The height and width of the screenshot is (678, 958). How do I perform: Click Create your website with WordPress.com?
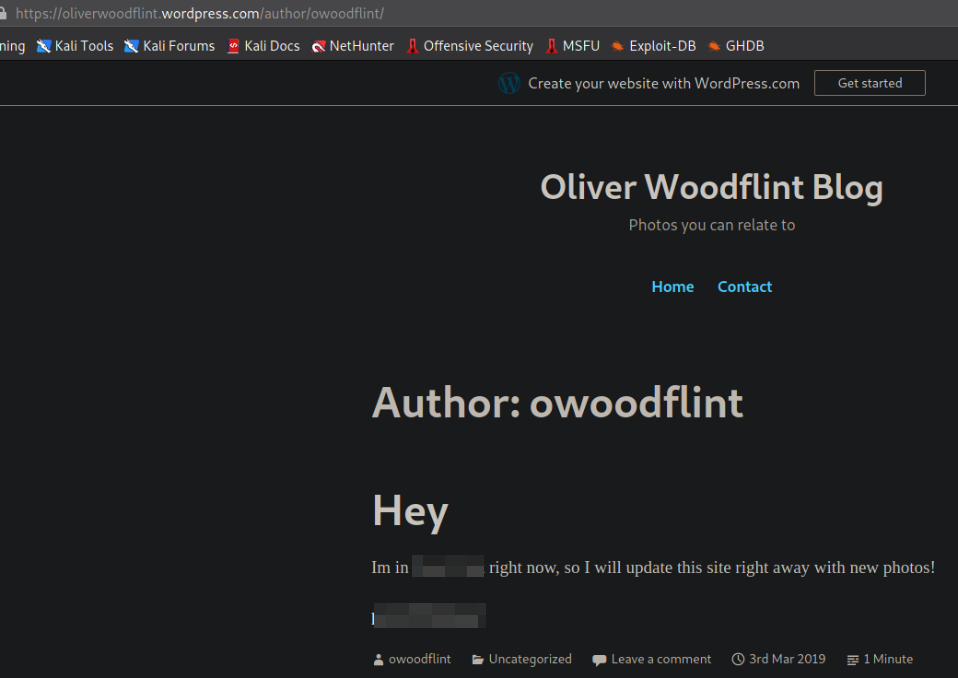[x=664, y=83]
